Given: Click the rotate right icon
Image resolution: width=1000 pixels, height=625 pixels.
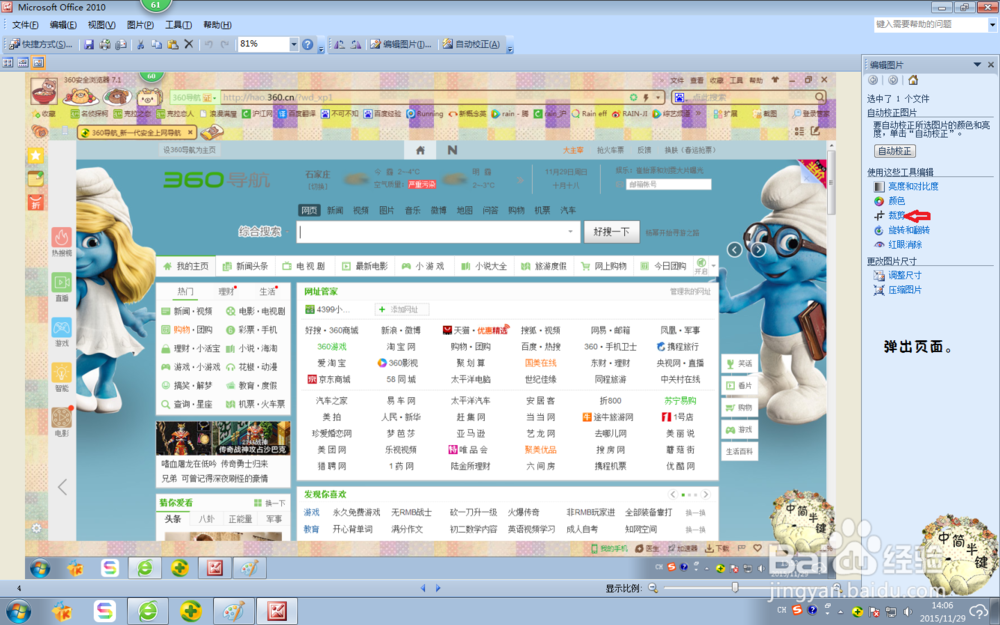Looking at the screenshot, I should tap(356, 44).
